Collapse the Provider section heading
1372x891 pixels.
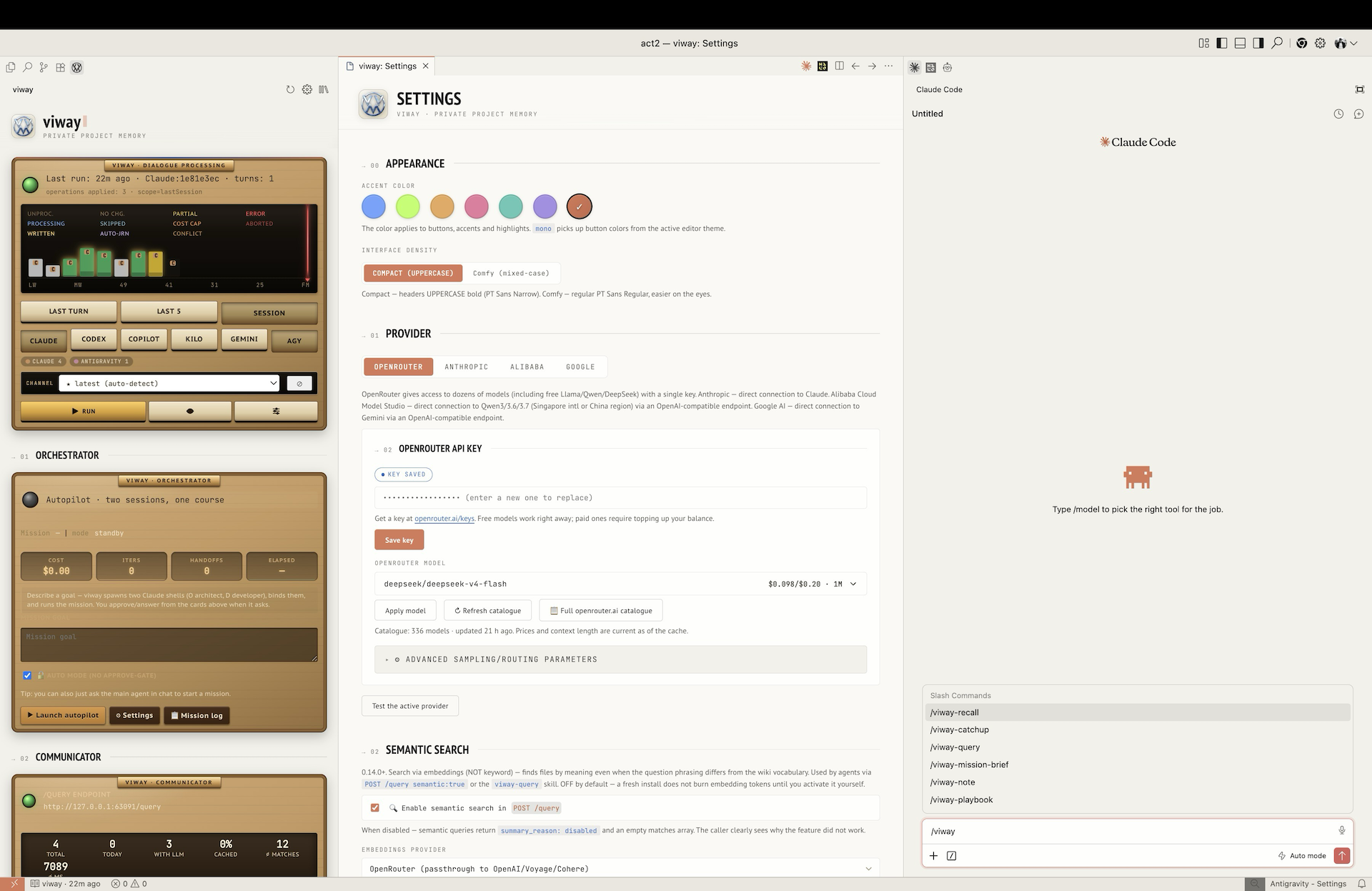click(x=408, y=334)
